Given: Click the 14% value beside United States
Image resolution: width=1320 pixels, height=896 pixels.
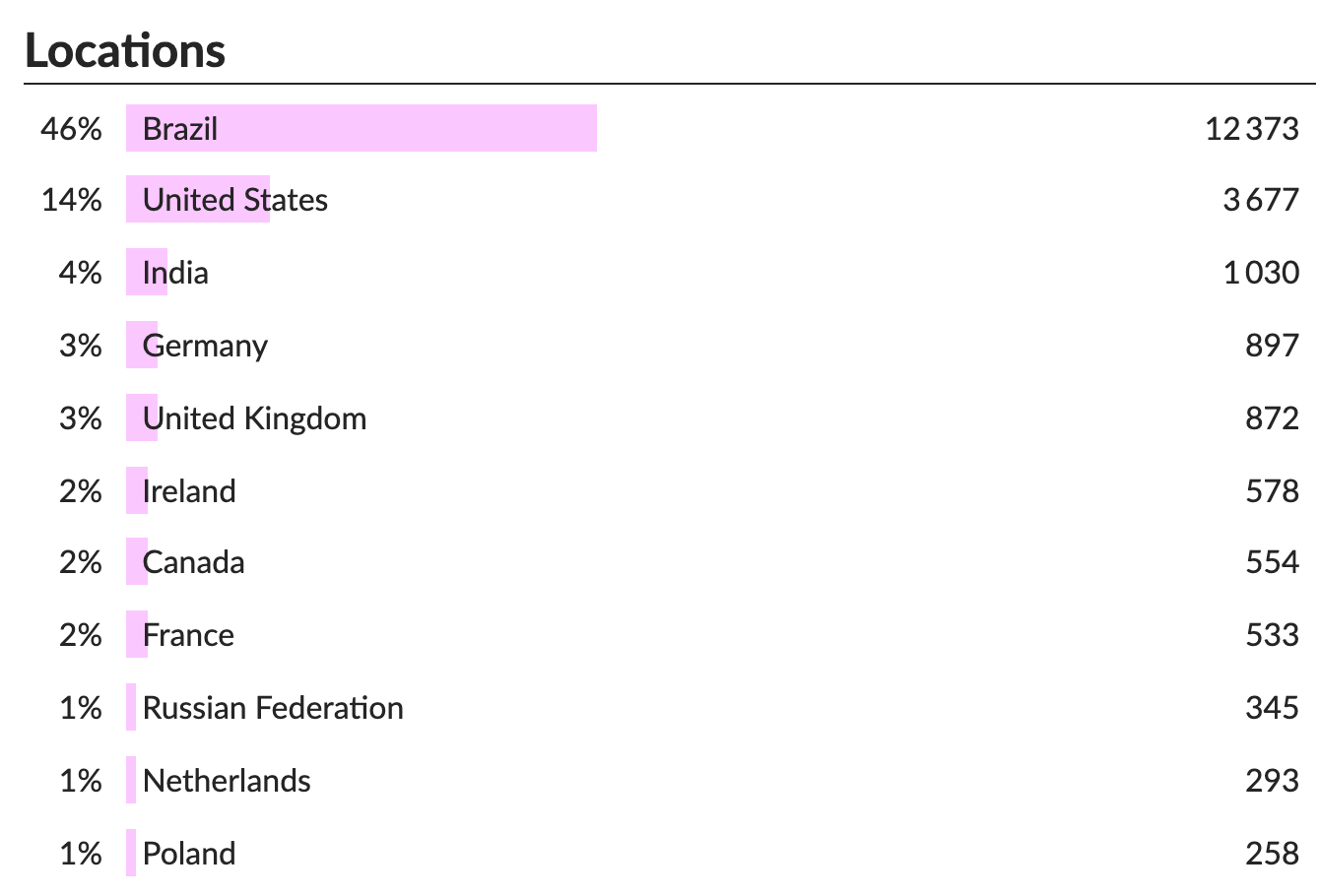Looking at the screenshot, I should point(71,200).
